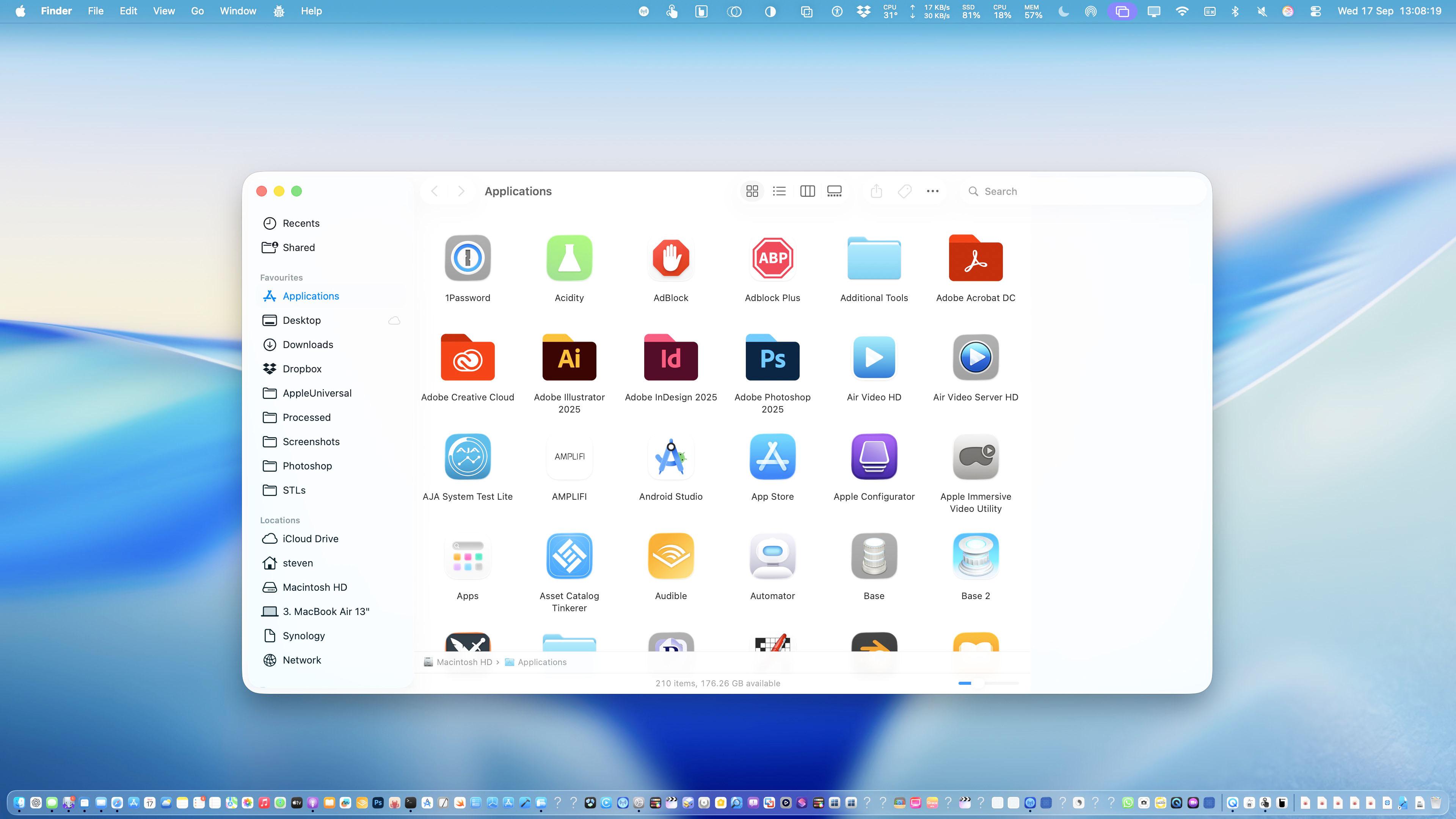
Task: Open the Control Centre toggles icon
Action: coord(1315,11)
